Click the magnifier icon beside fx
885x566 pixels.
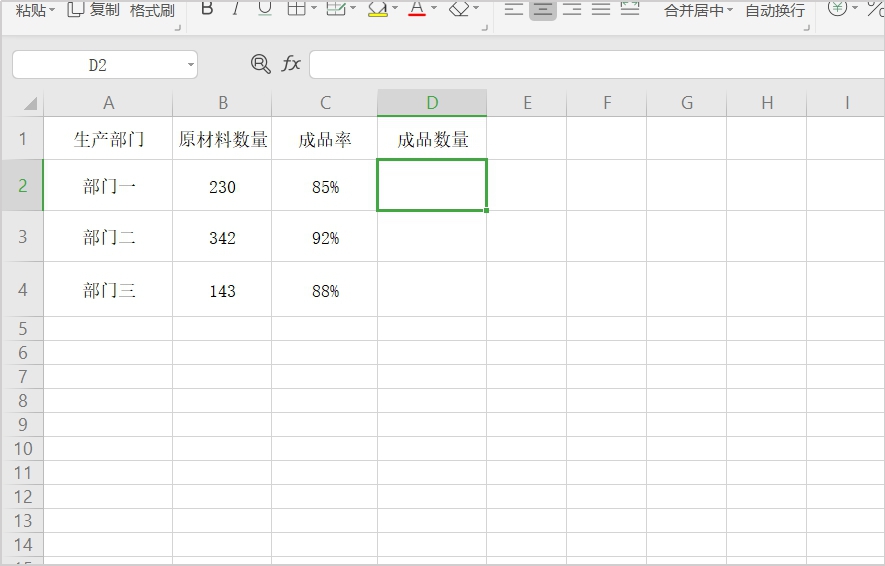pos(261,64)
